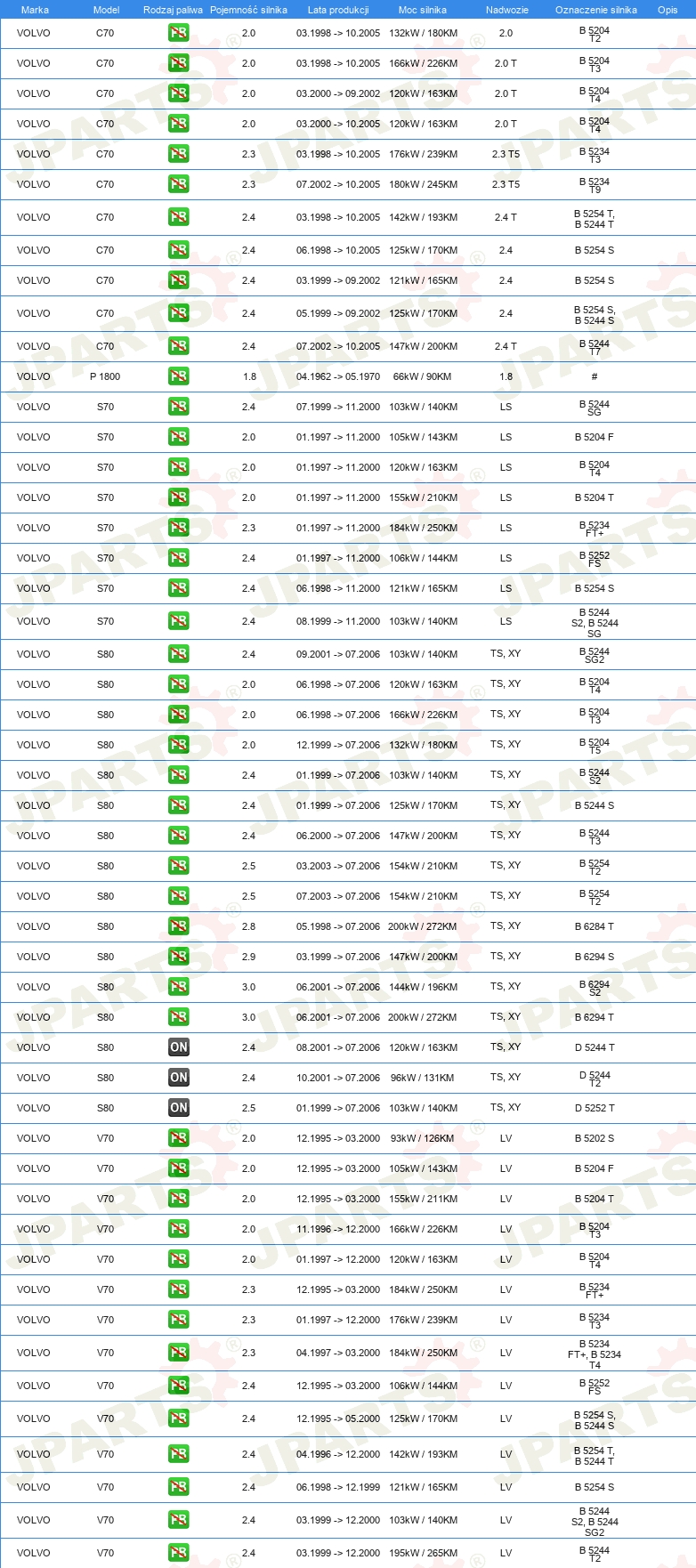Click engine code B 5202 S
Screen dimensions: 696x1568
pos(595,1138)
